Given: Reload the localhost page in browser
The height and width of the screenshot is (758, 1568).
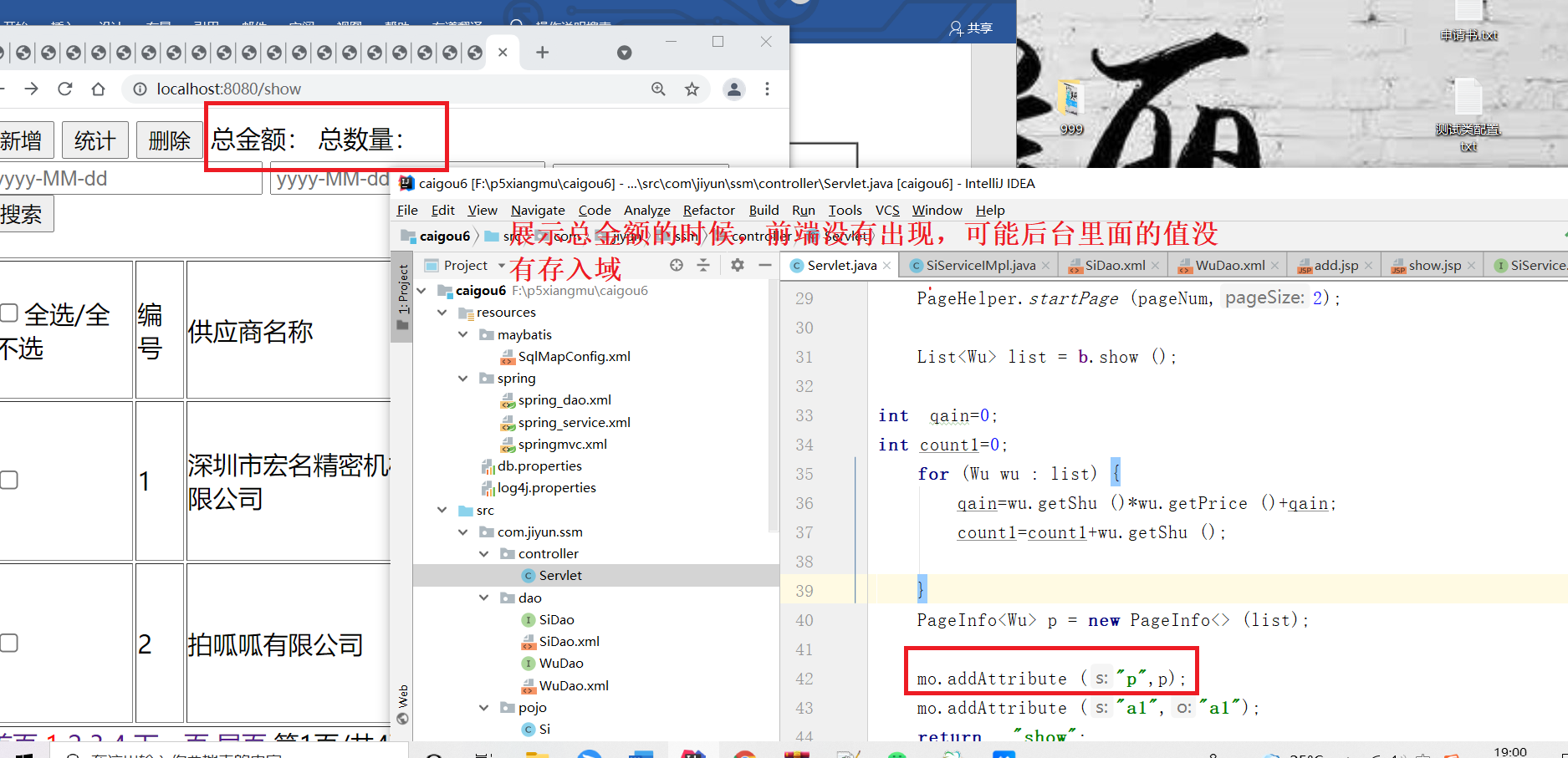Looking at the screenshot, I should click(65, 89).
